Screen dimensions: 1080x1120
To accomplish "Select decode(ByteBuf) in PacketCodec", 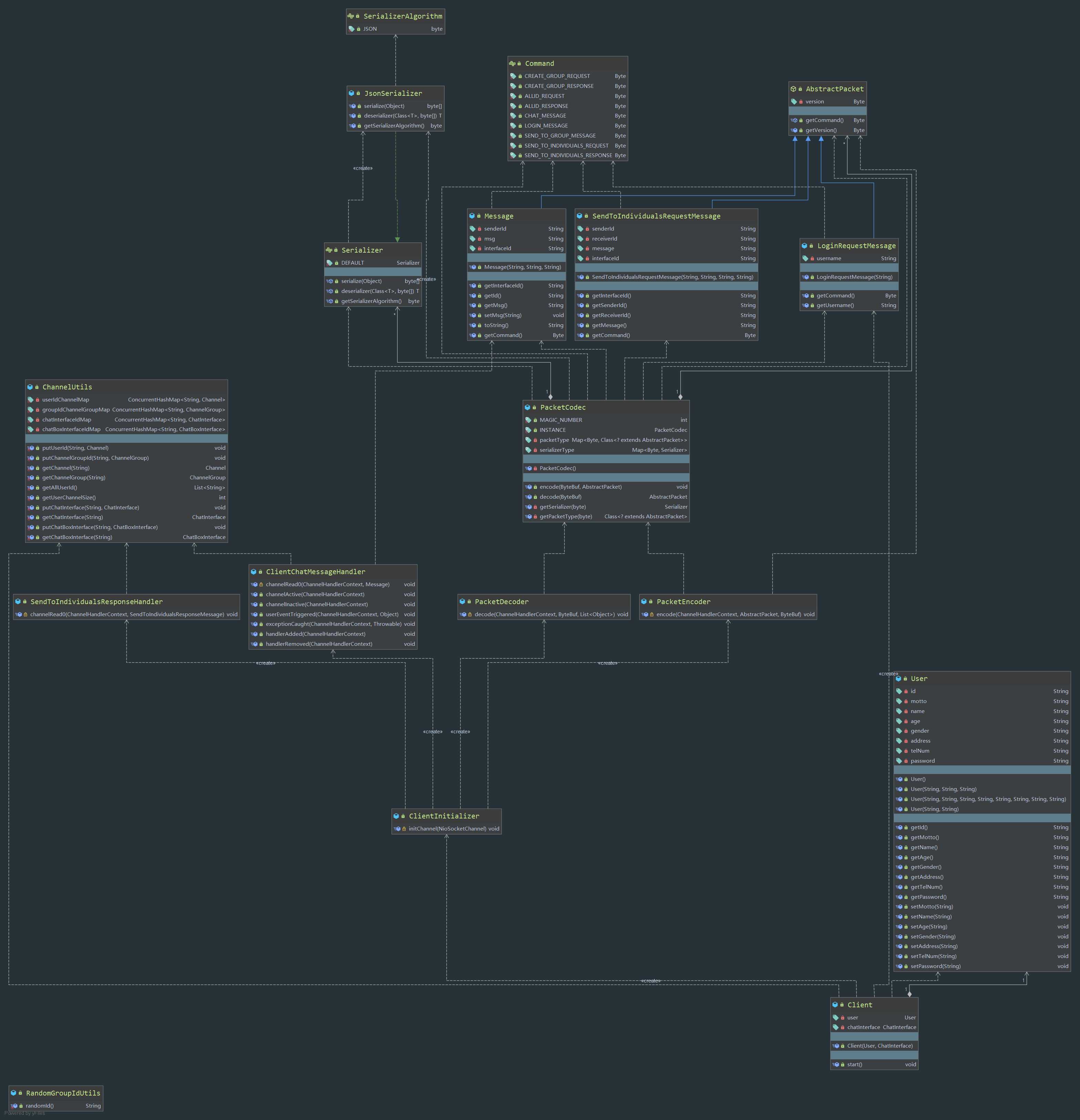I will (x=606, y=497).
